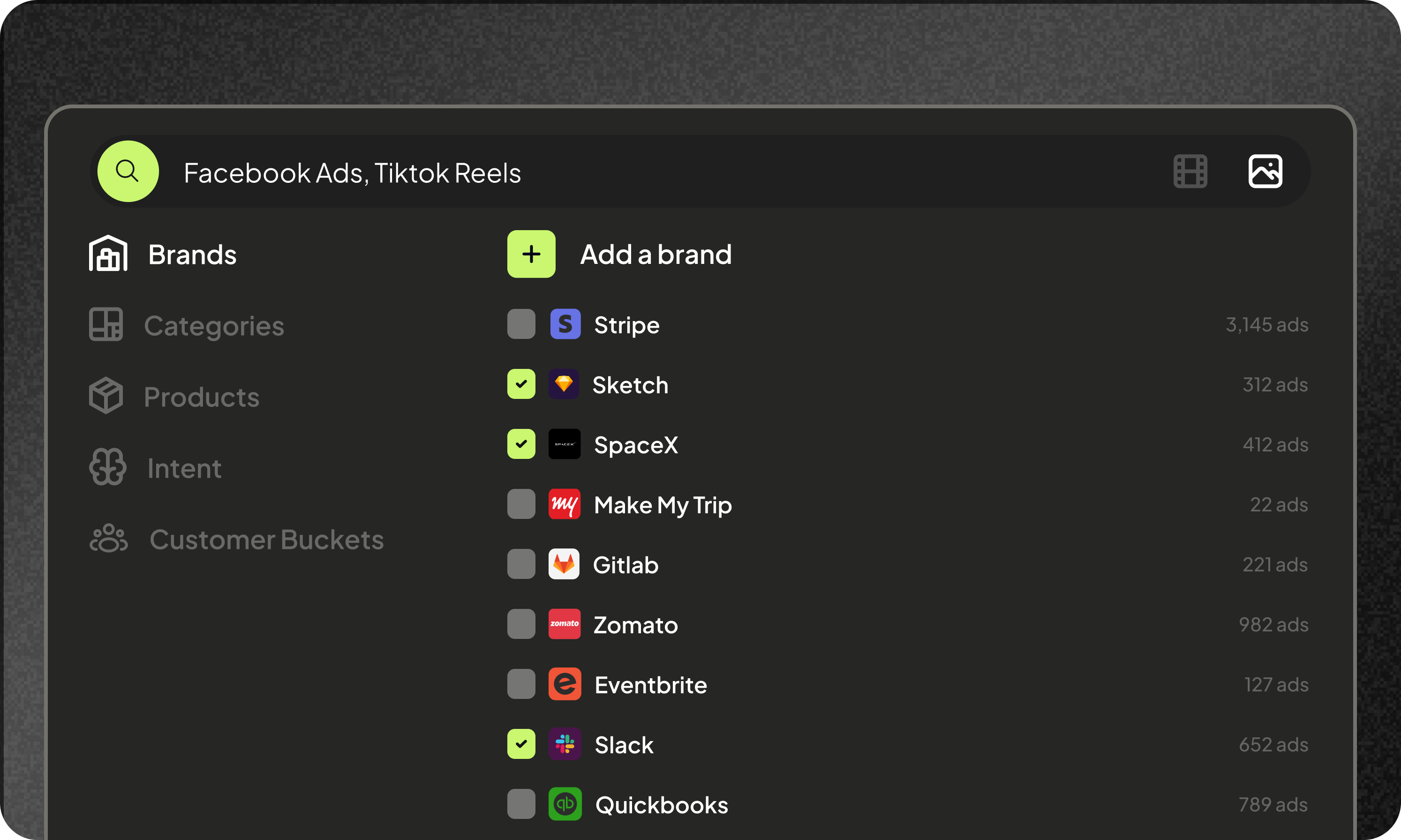Screen dimensions: 1401x840
Task: Select the Gitlab fox logo
Action: (565, 564)
